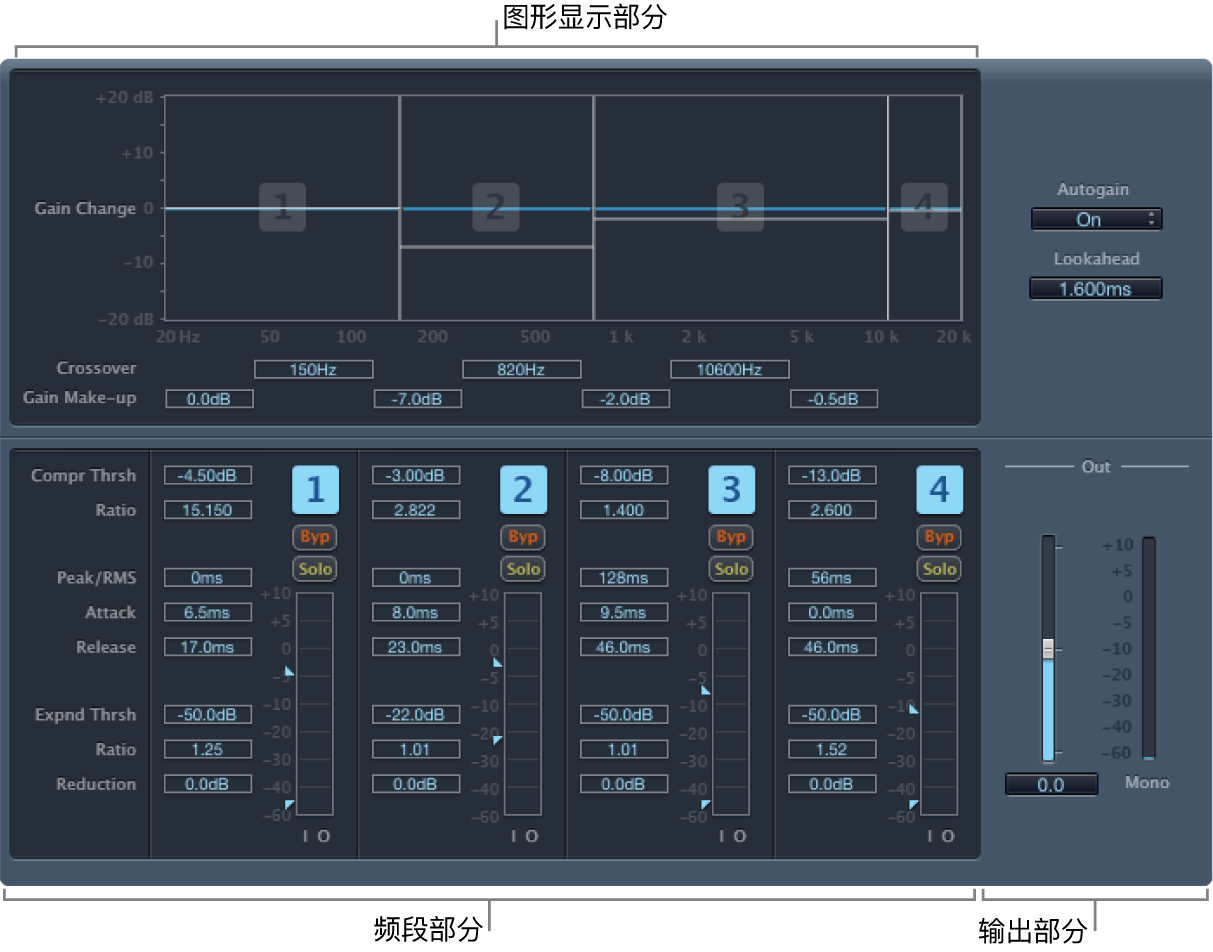This screenshot has width=1213, height=952.
Task: Click the Compr Thrsh label
Action: [83, 475]
